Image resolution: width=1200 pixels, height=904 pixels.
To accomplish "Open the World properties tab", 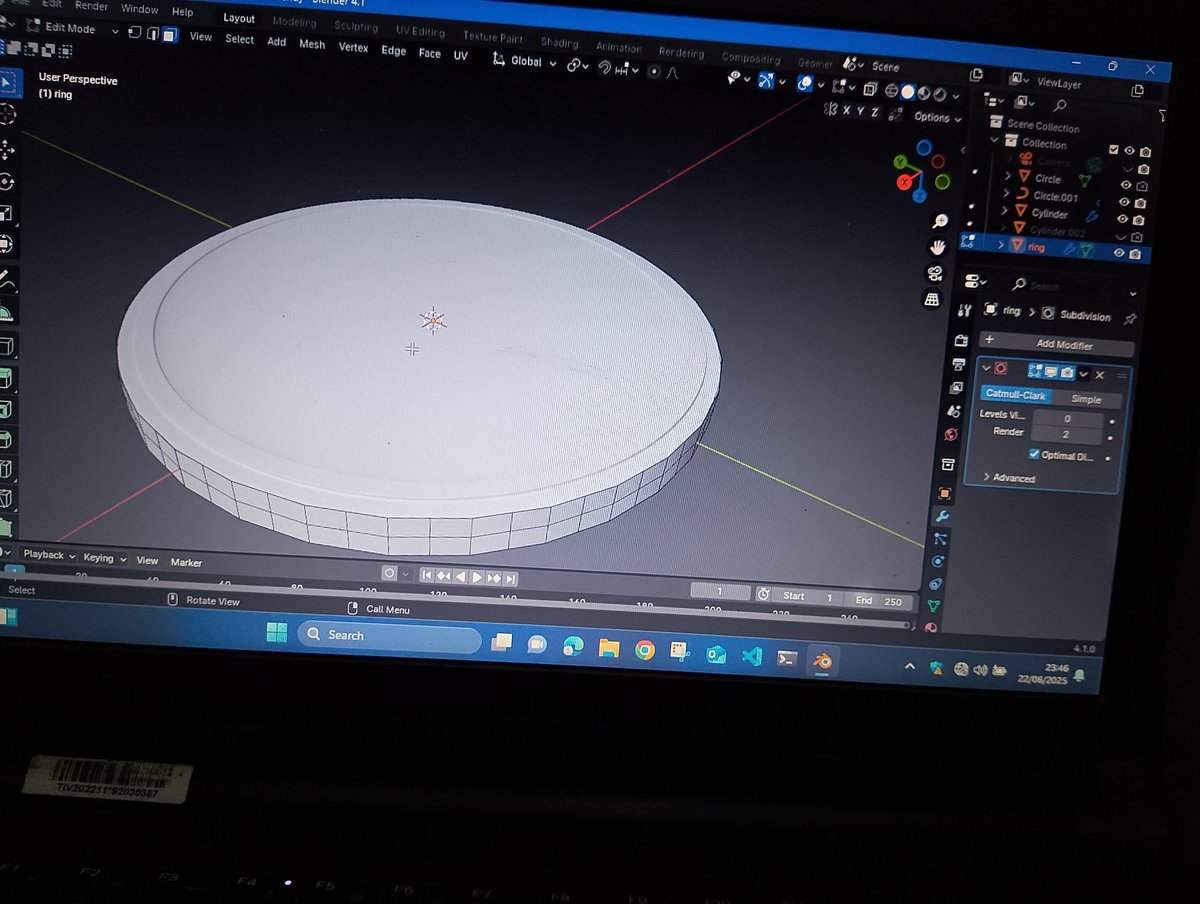I will click(x=950, y=435).
